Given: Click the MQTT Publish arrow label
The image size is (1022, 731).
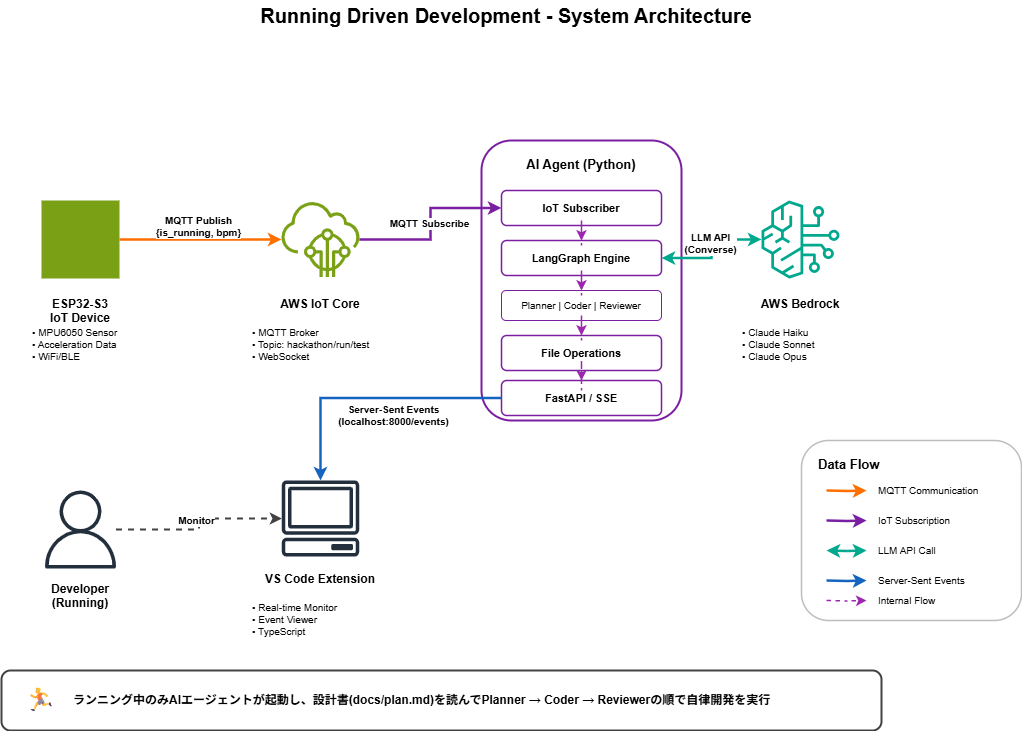Looking at the screenshot, I should (198, 227).
